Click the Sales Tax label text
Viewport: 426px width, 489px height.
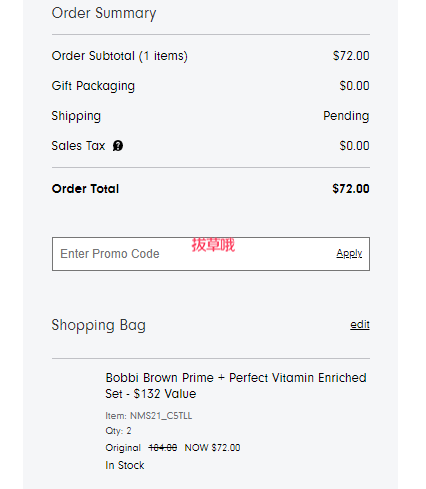click(x=78, y=146)
